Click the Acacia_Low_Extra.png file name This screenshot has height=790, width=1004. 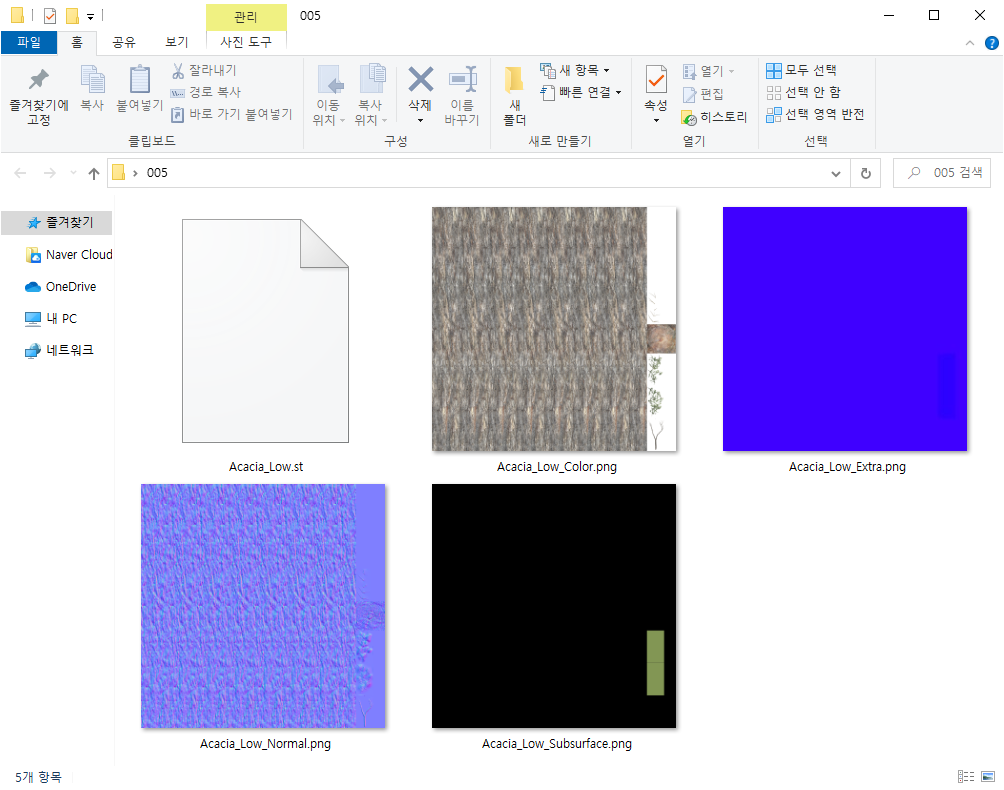click(847, 467)
